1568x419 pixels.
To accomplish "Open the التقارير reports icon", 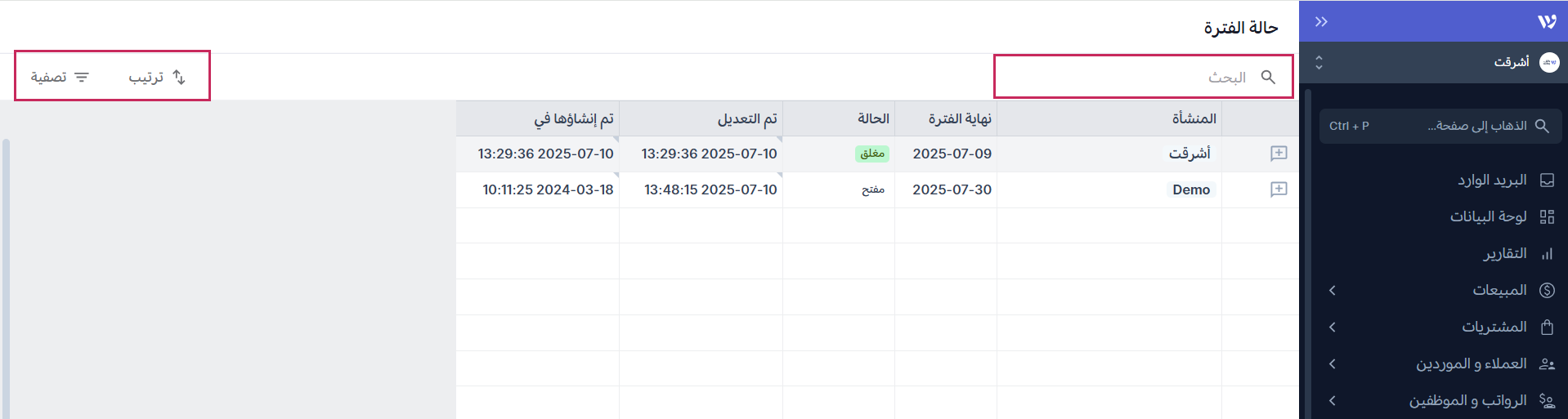I will 1547,254.
